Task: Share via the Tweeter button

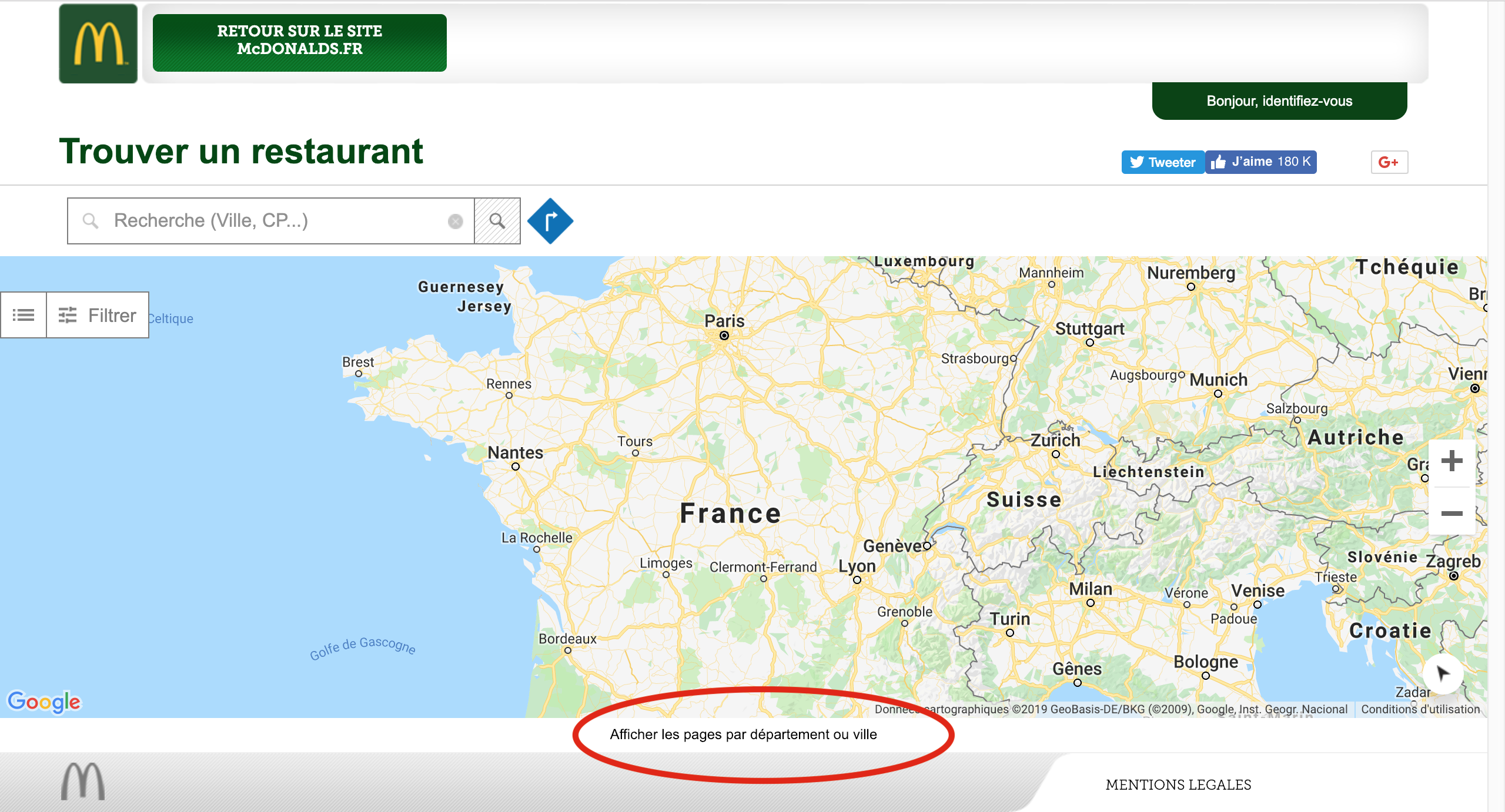Action: (1163, 162)
